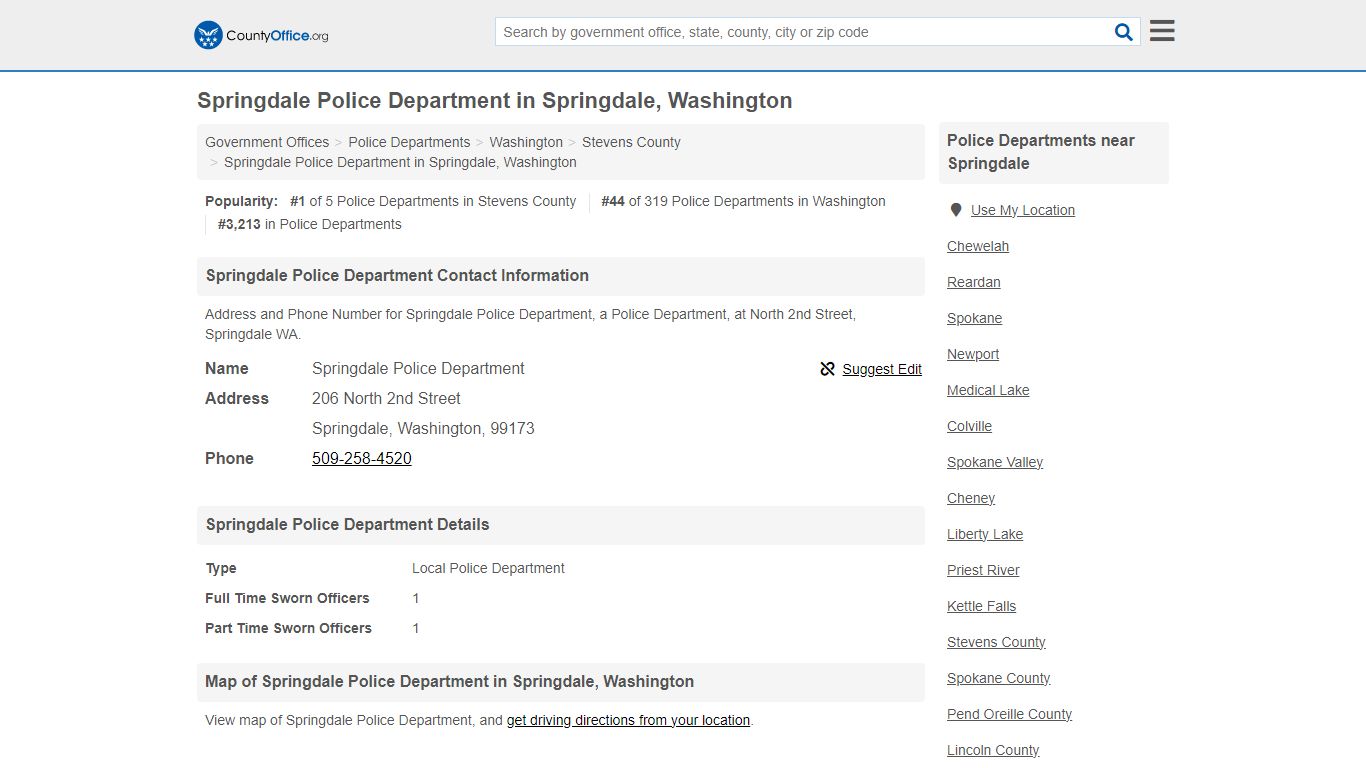Screen dimensions: 1366x768
Task: Click 'Springdale, Washington, 99173' text
Action: pyautogui.click(x=423, y=428)
